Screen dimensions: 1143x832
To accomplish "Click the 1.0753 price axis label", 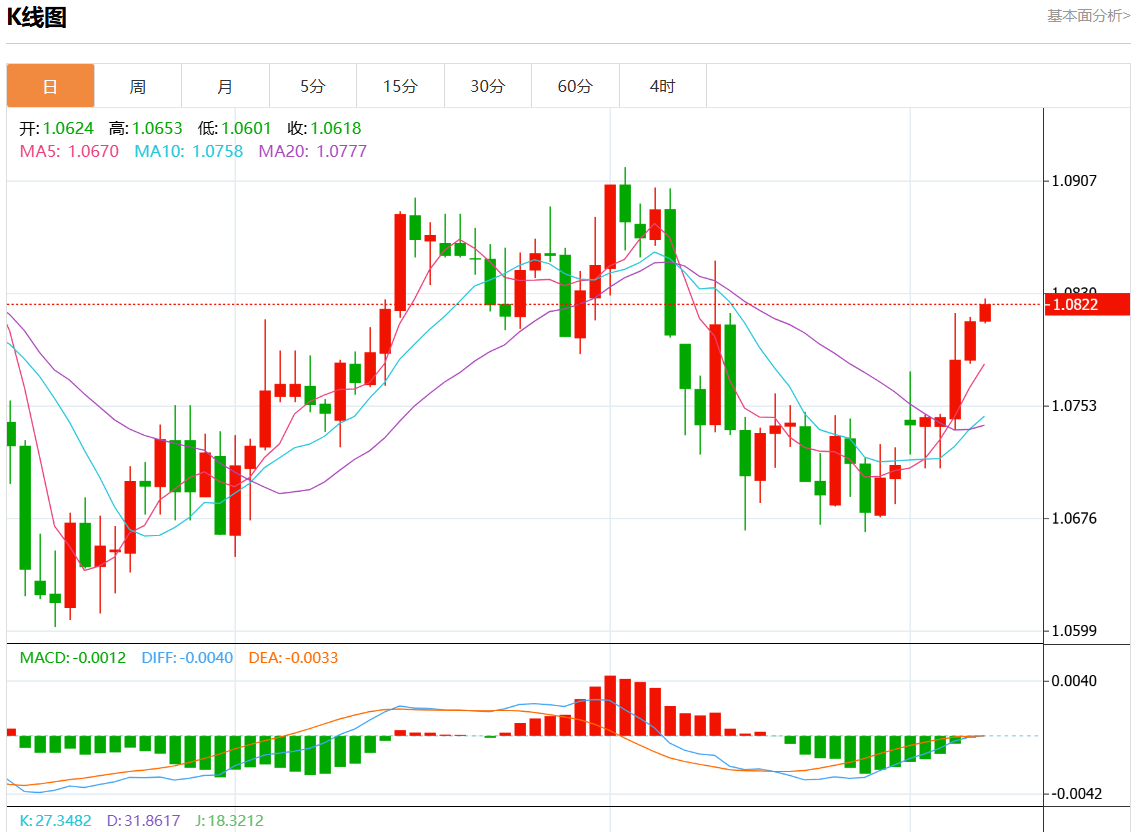I will (1074, 406).
